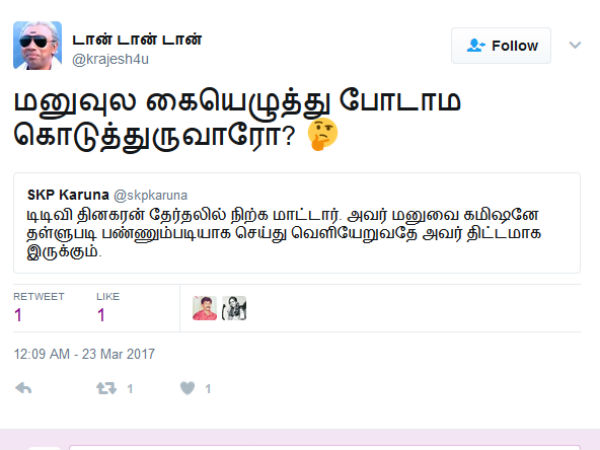Click the retweet icon below the tweet
Screen dimensions: 600x450
(x=106, y=388)
